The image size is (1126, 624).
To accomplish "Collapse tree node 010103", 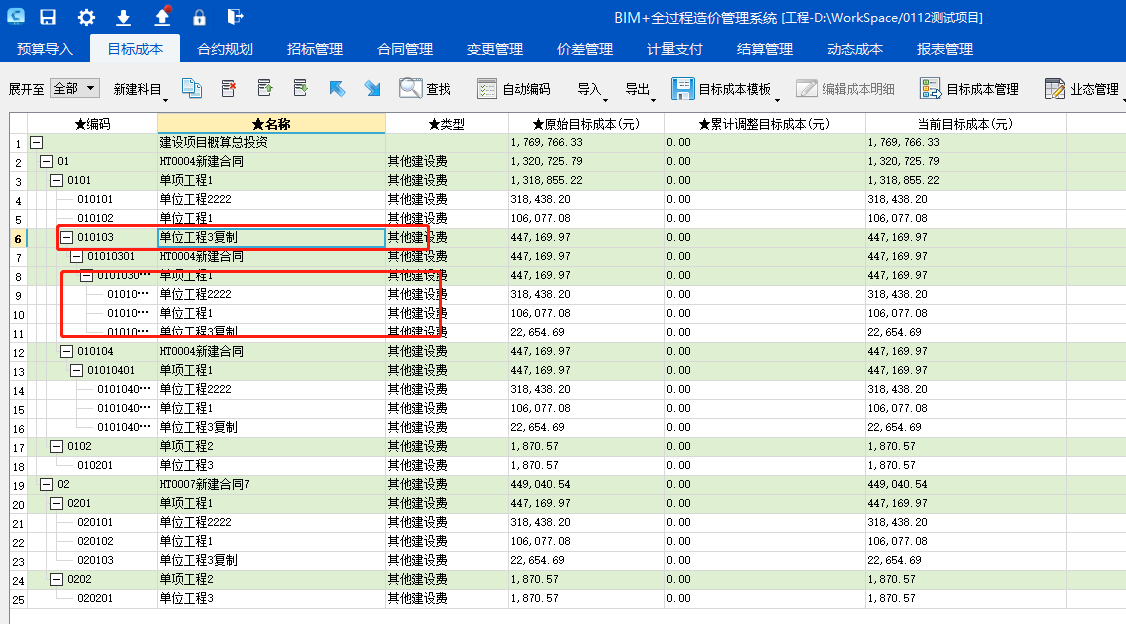I will pyautogui.click(x=67, y=237).
